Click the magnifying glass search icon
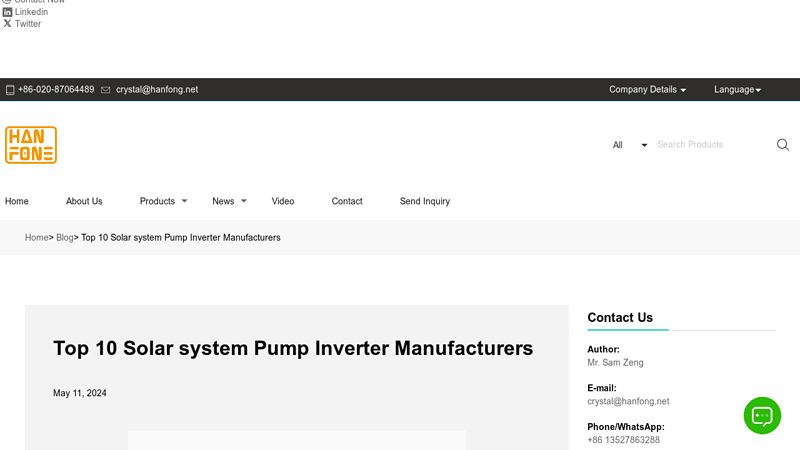This screenshot has height=450, width=800. click(x=783, y=145)
